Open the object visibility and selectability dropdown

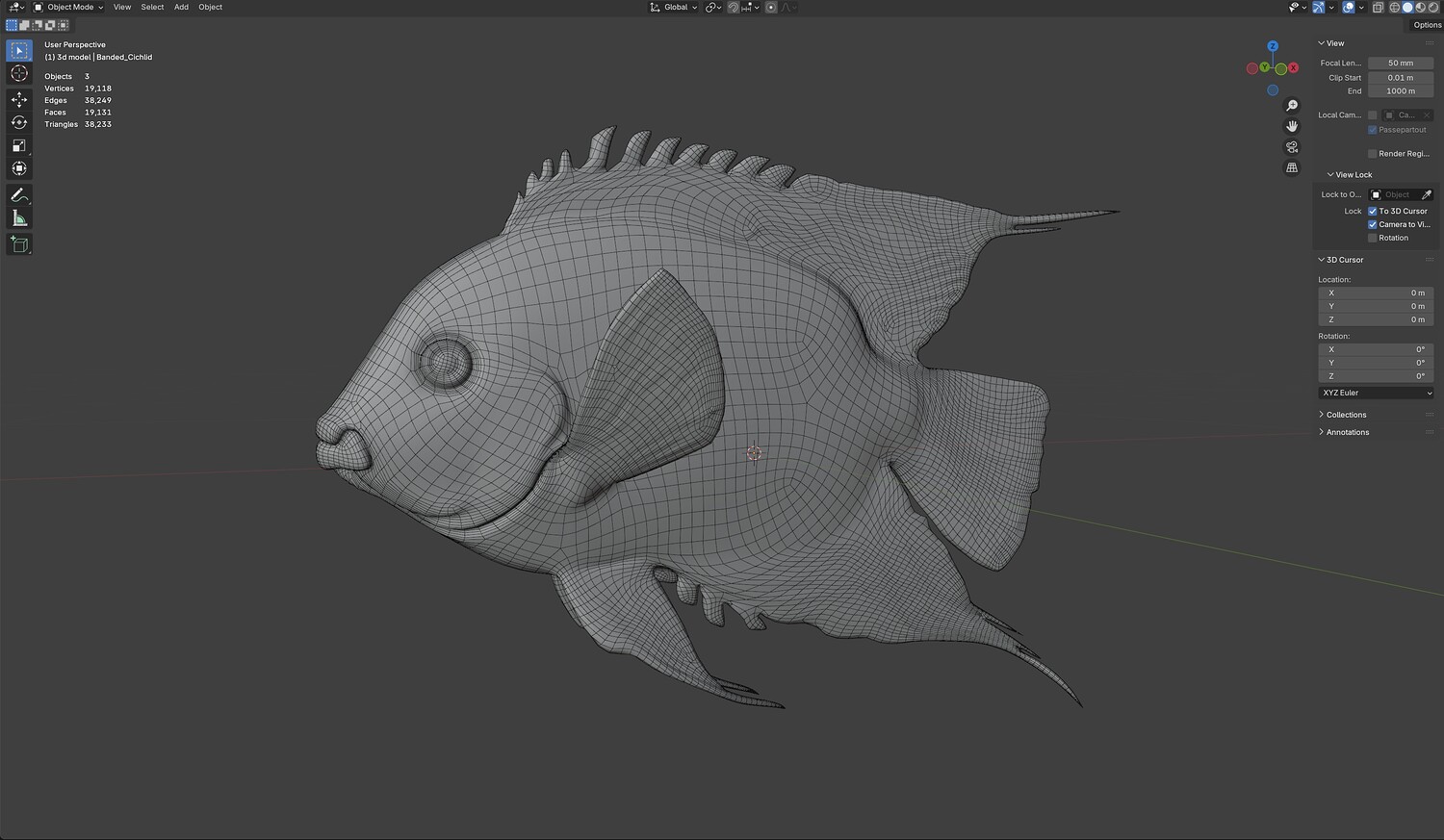[1297, 7]
